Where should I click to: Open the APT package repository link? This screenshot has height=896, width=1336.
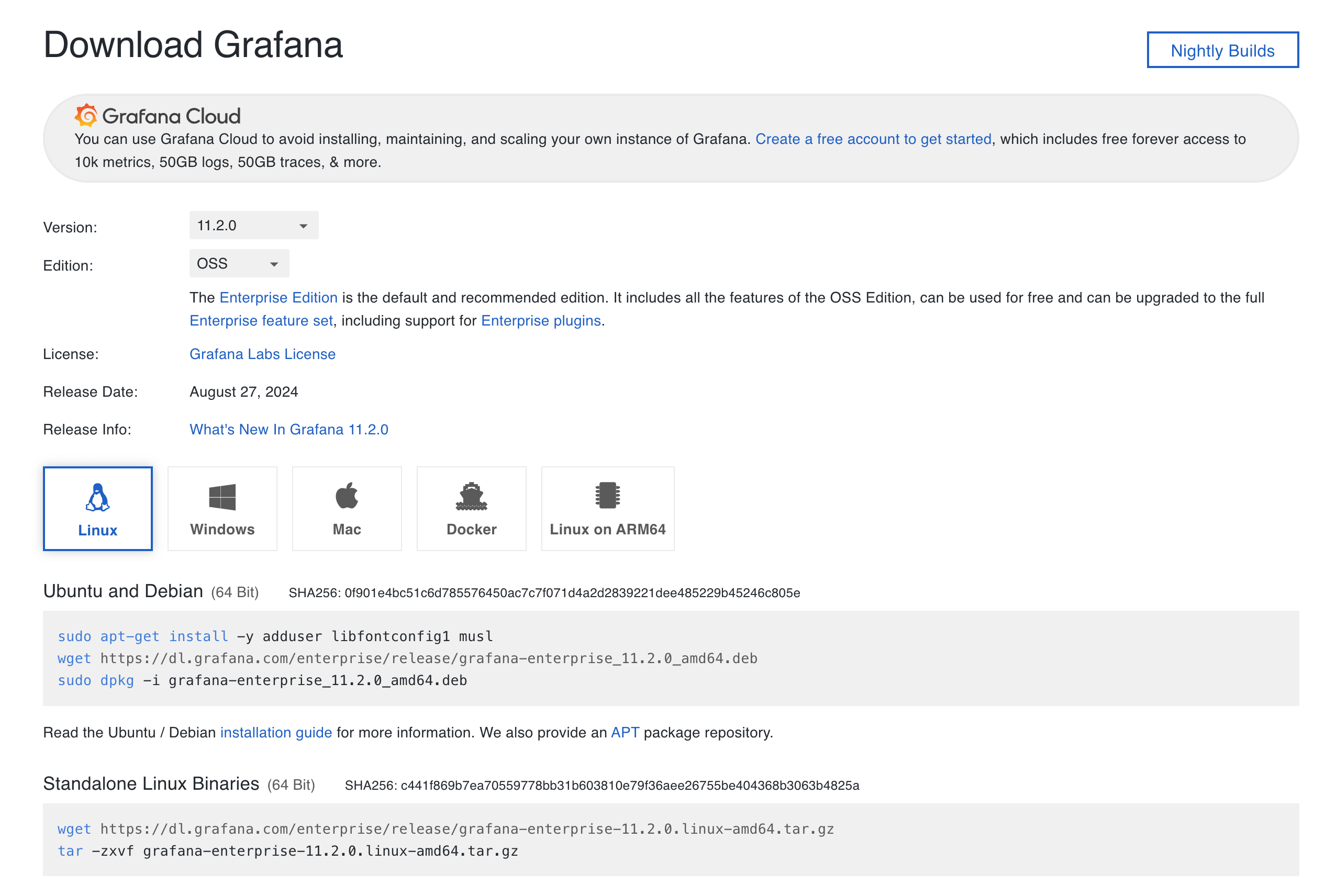[x=625, y=733]
